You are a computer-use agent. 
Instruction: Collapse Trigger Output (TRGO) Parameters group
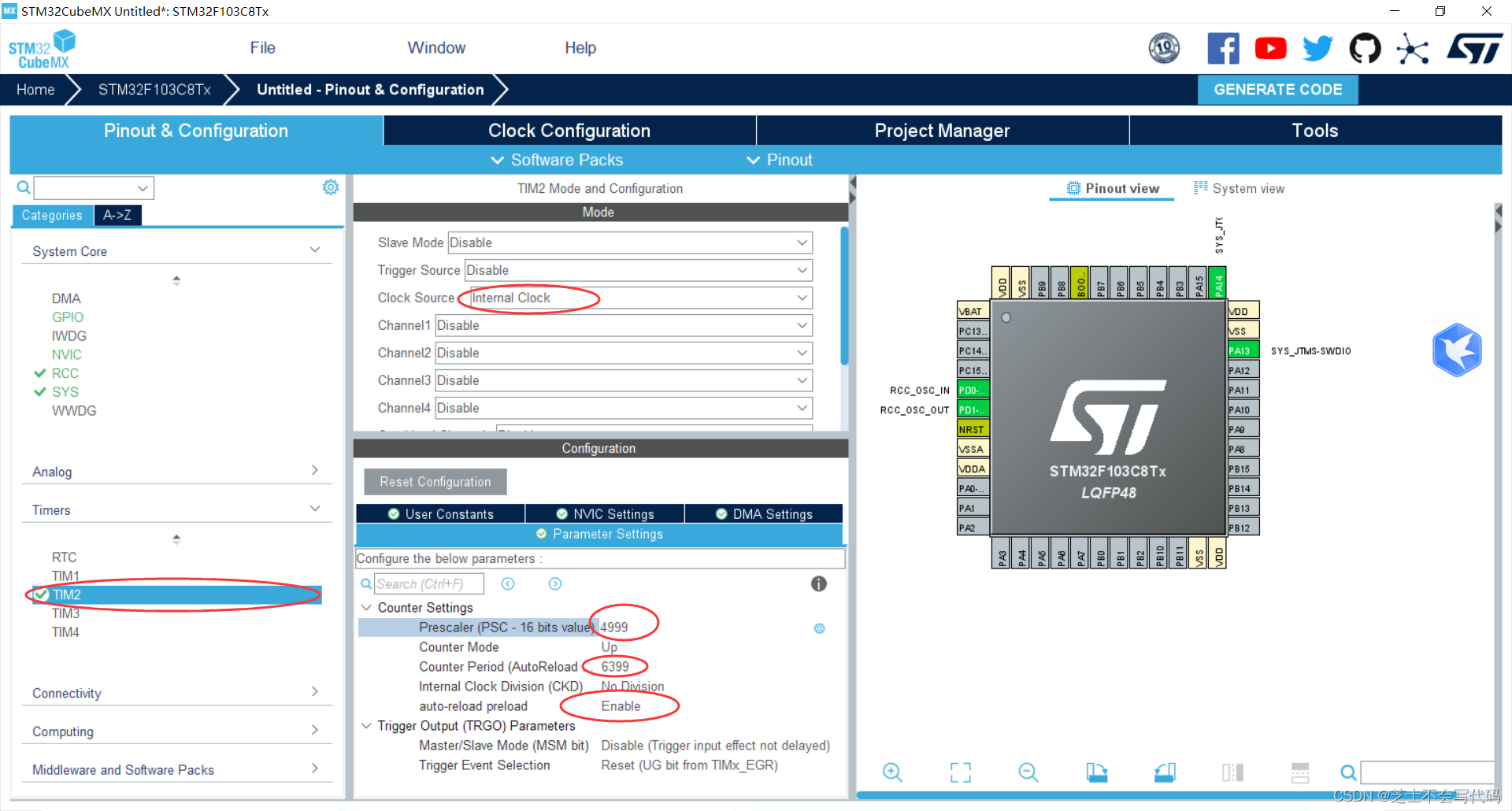click(366, 726)
